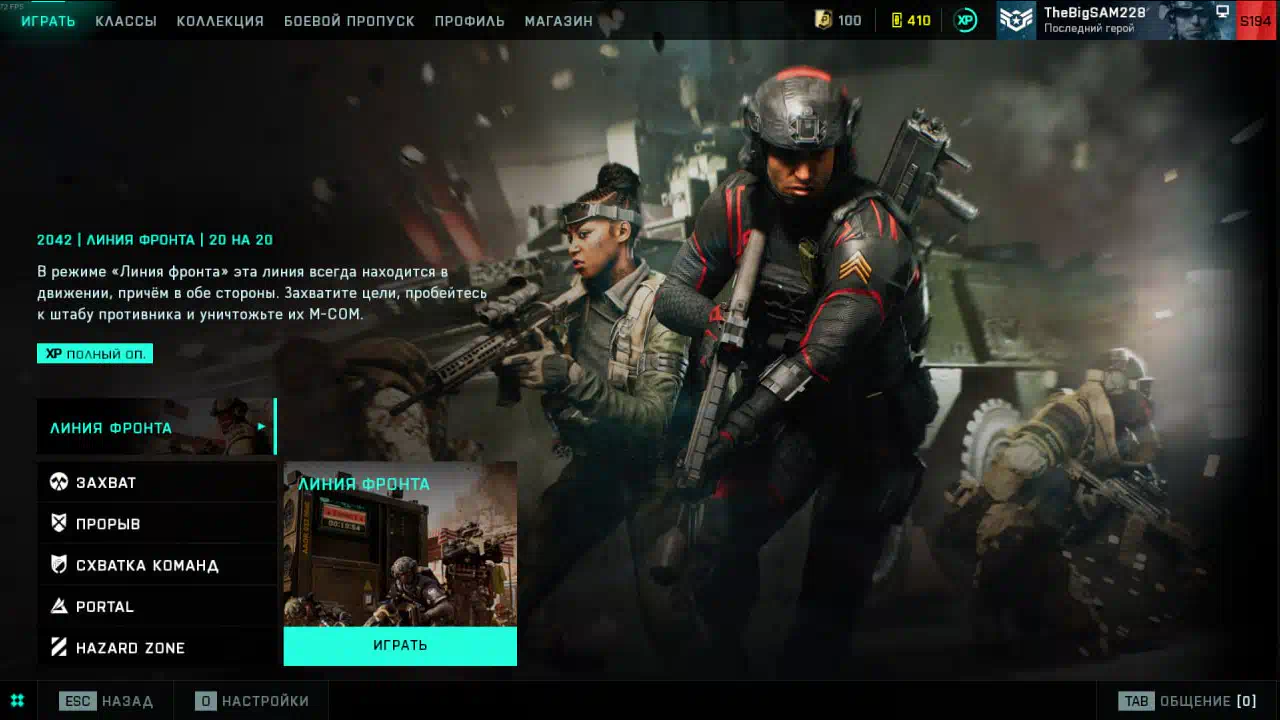The width and height of the screenshot is (1280, 720).
Task: Choose the HAZARD ZONE label
Action: (130, 648)
